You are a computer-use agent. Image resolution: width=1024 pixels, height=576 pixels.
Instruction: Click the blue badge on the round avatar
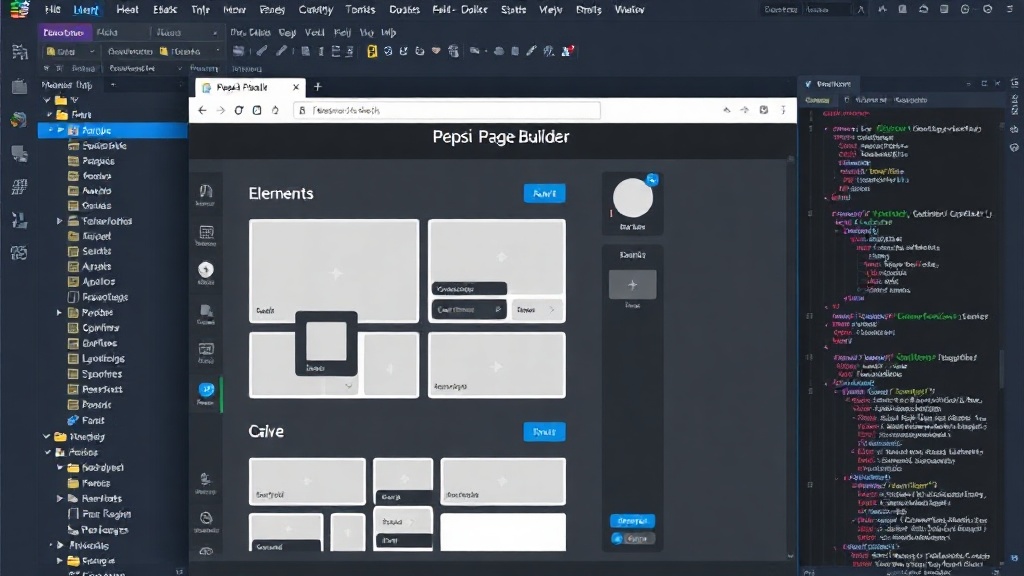click(652, 180)
